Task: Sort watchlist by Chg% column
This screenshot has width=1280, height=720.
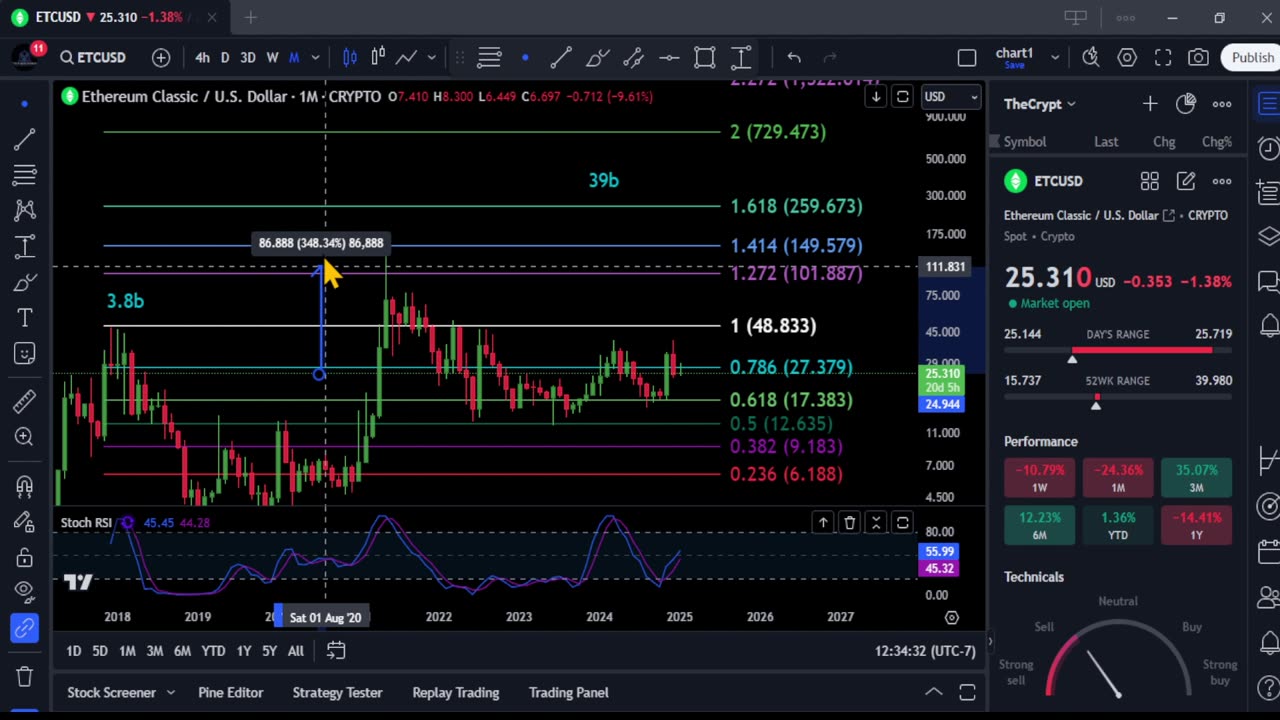Action: 1217,142
